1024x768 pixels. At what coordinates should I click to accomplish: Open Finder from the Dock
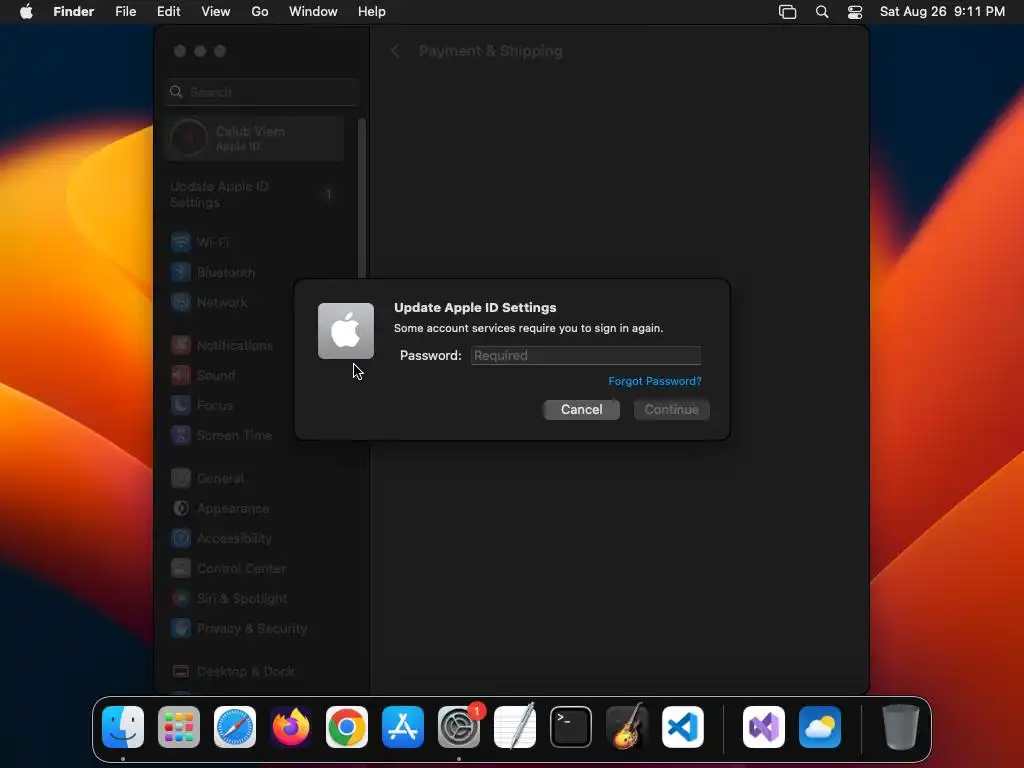point(123,727)
